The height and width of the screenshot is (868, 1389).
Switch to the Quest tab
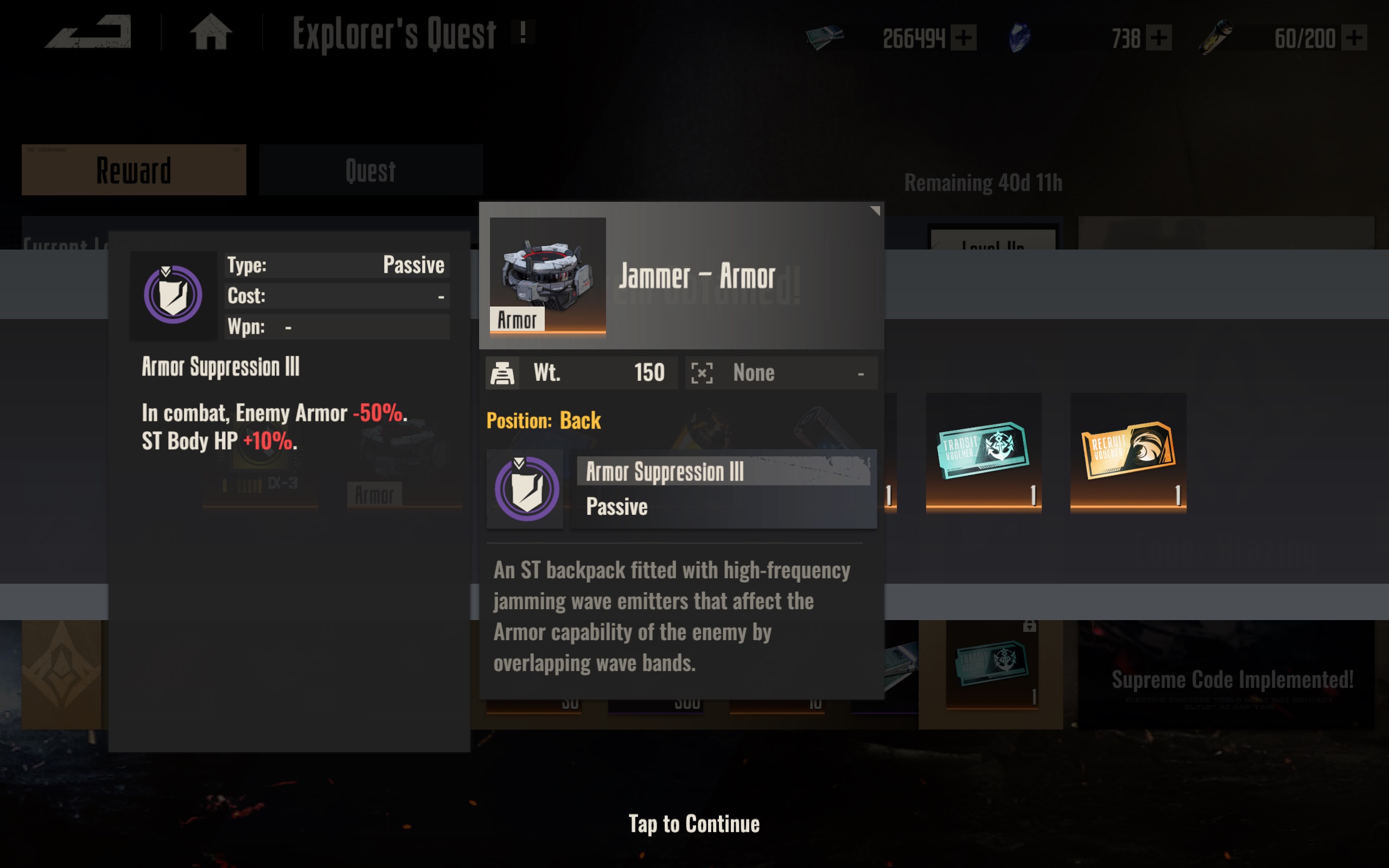coord(371,170)
